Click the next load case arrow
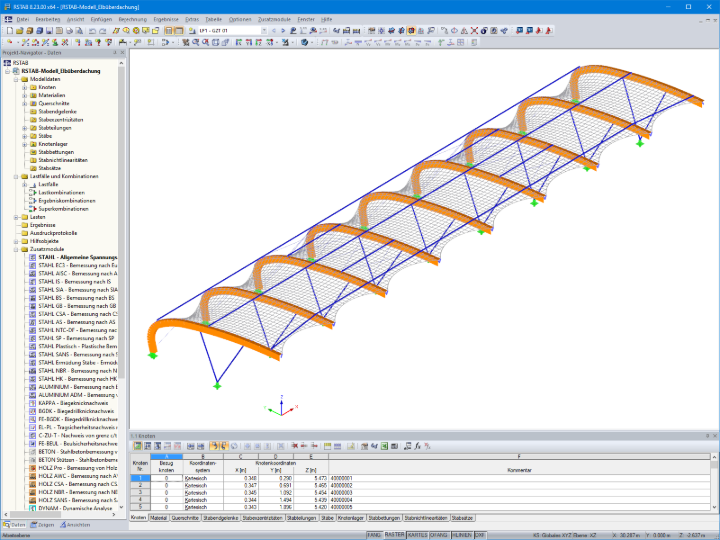Screen dimensions: 720x540 (283, 31)
